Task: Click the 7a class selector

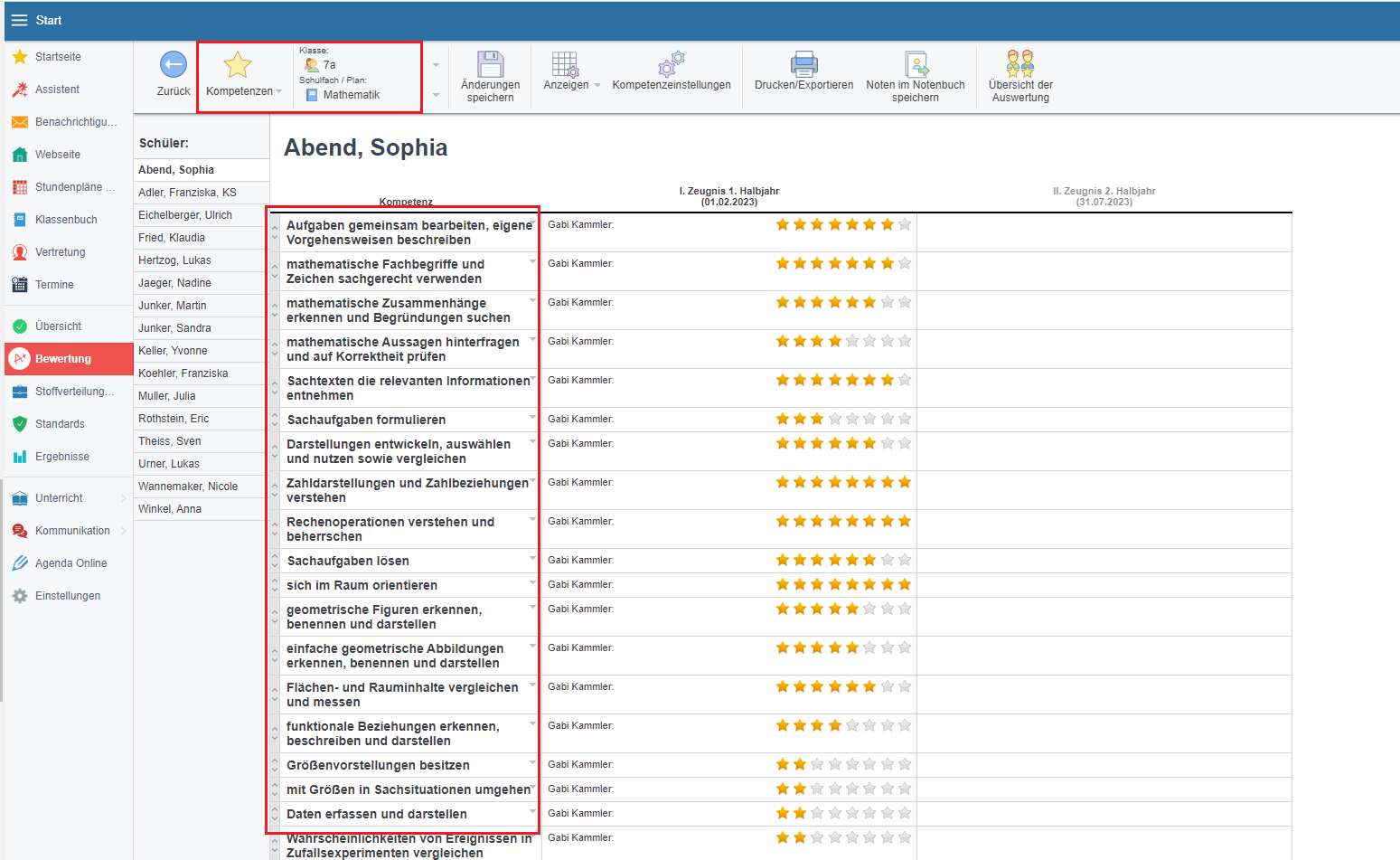Action: [x=329, y=65]
